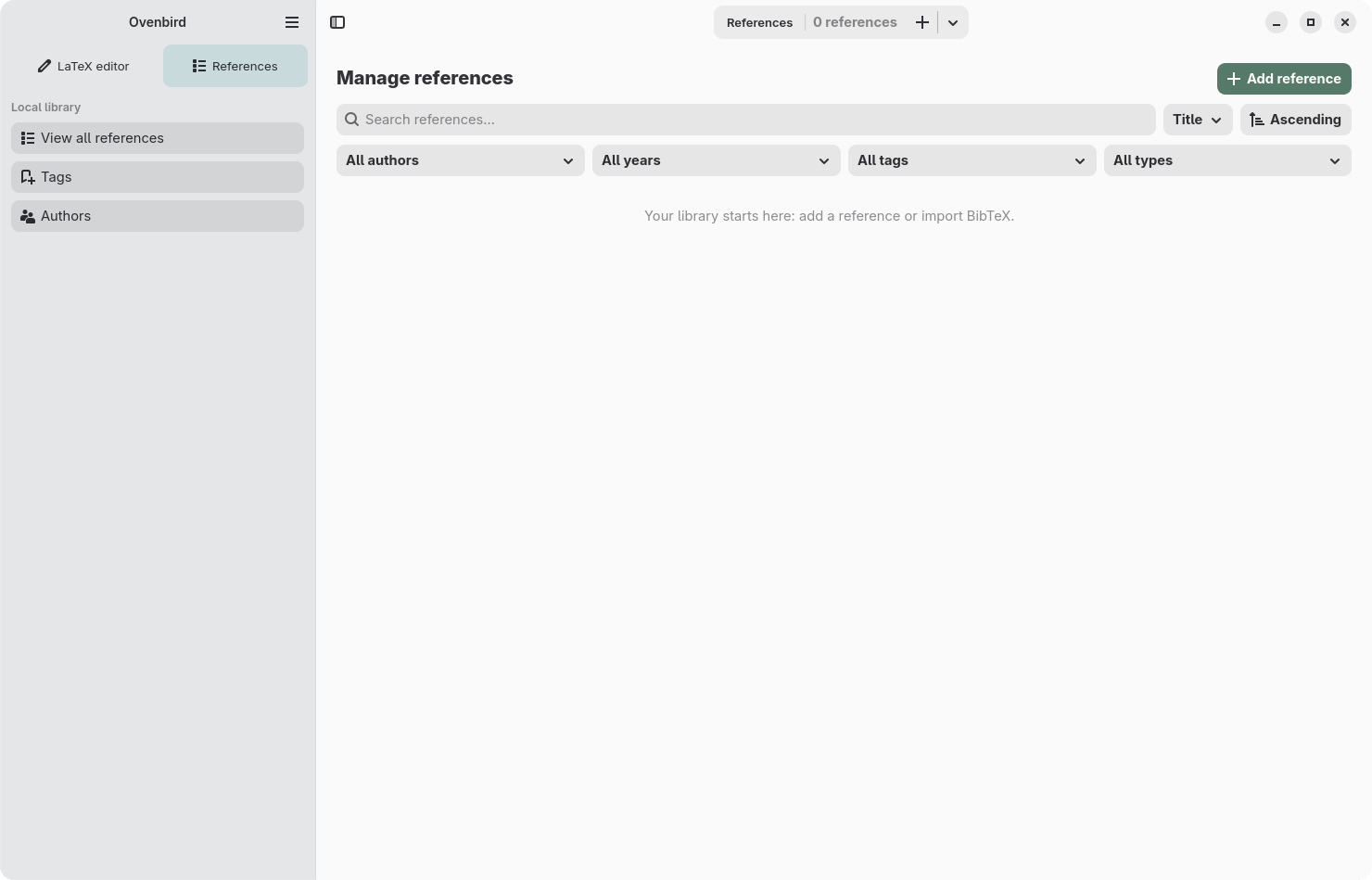Click the 'Ovenbird' title text
The height and width of the screenshot is (880, 1372).
tap(158, 22)
